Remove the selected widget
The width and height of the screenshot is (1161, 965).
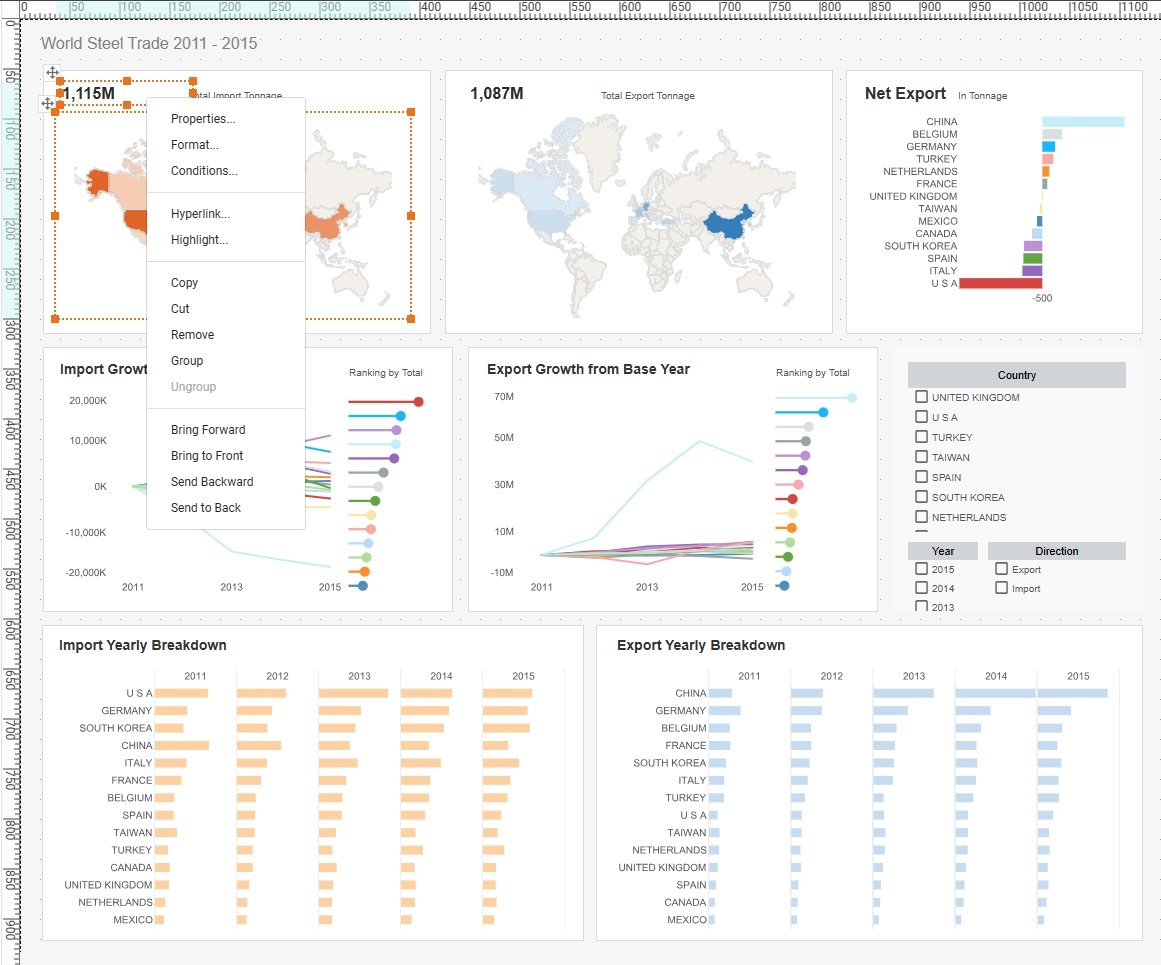click(190, 334)
